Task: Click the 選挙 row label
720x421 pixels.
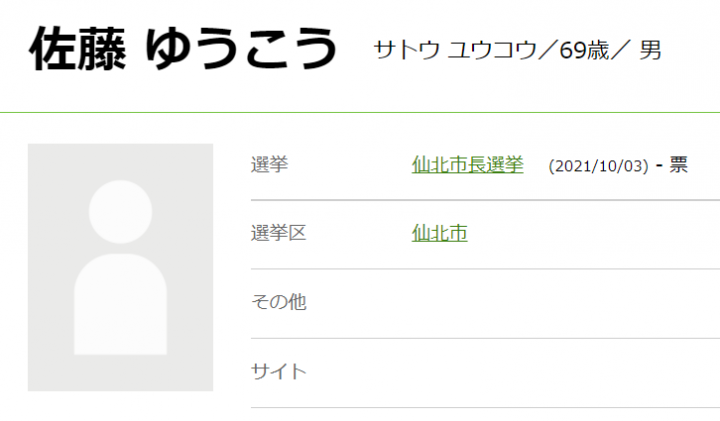Action: 269,166
